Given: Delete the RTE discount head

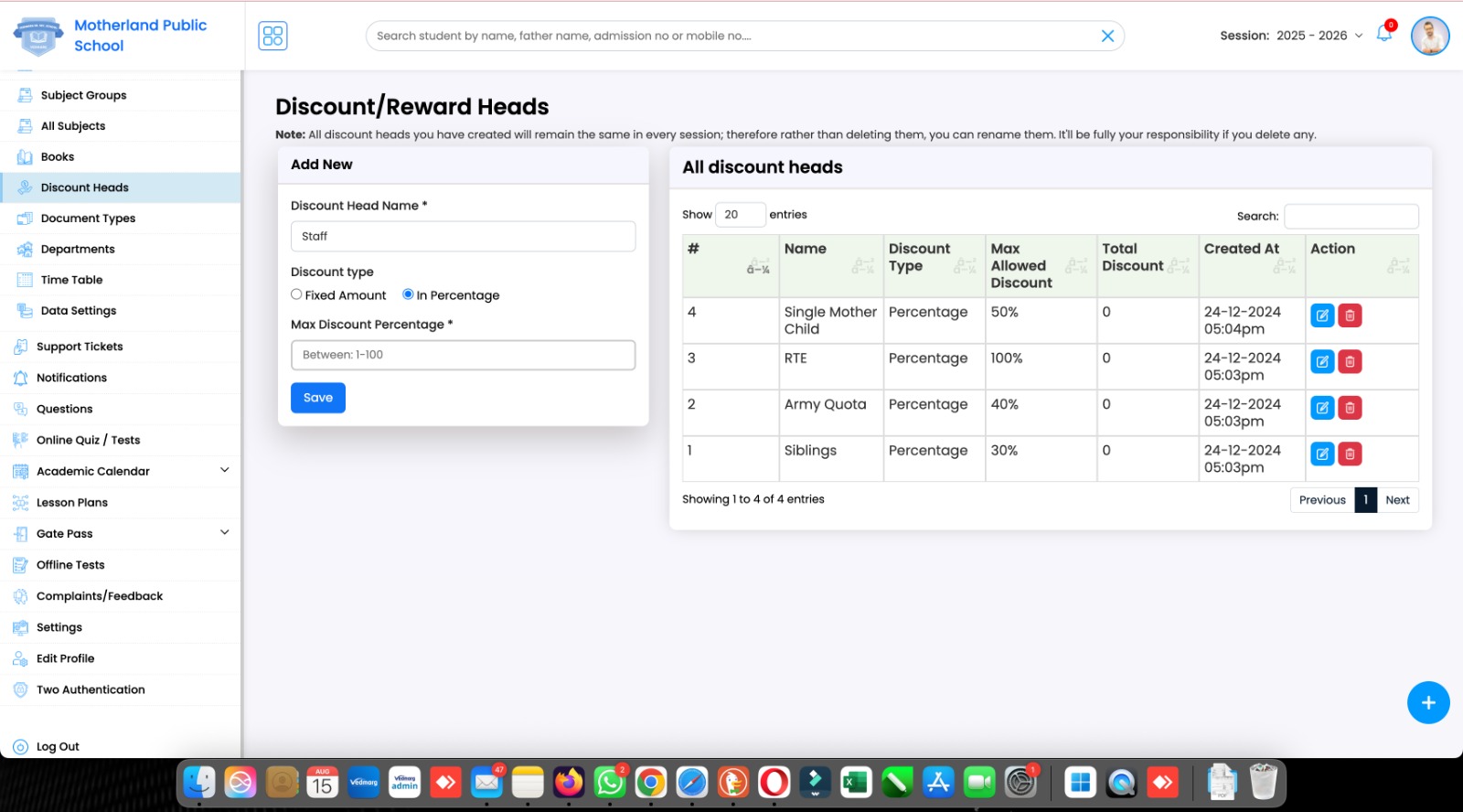Looking at the screenshot, I should pyautogui.click(x=1350, y=362).
